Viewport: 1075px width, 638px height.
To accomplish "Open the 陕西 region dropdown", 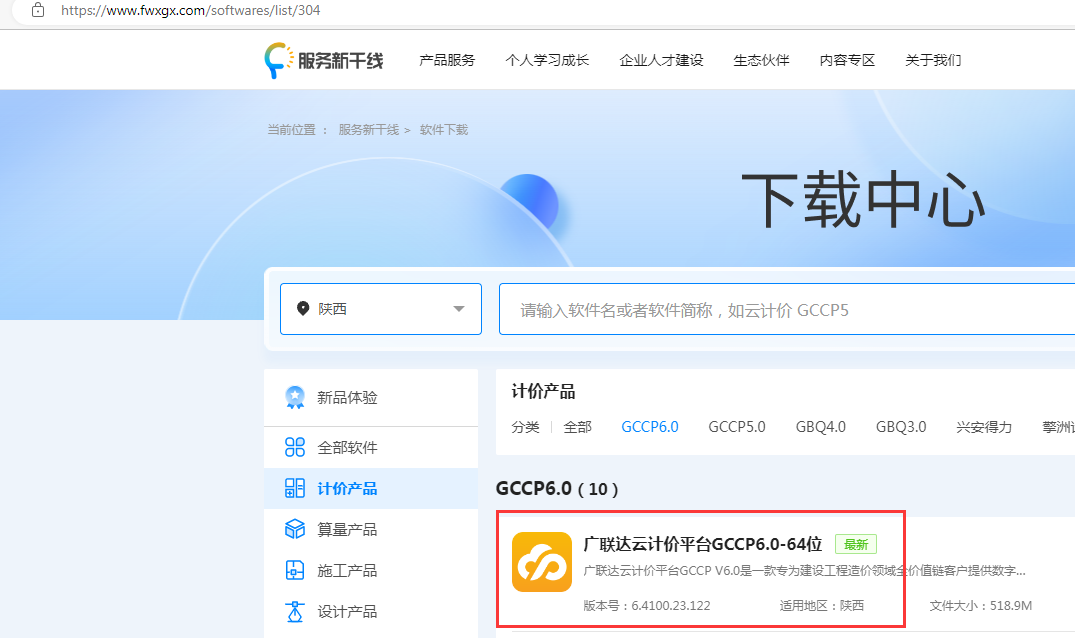I will click(x=381, y=309).
